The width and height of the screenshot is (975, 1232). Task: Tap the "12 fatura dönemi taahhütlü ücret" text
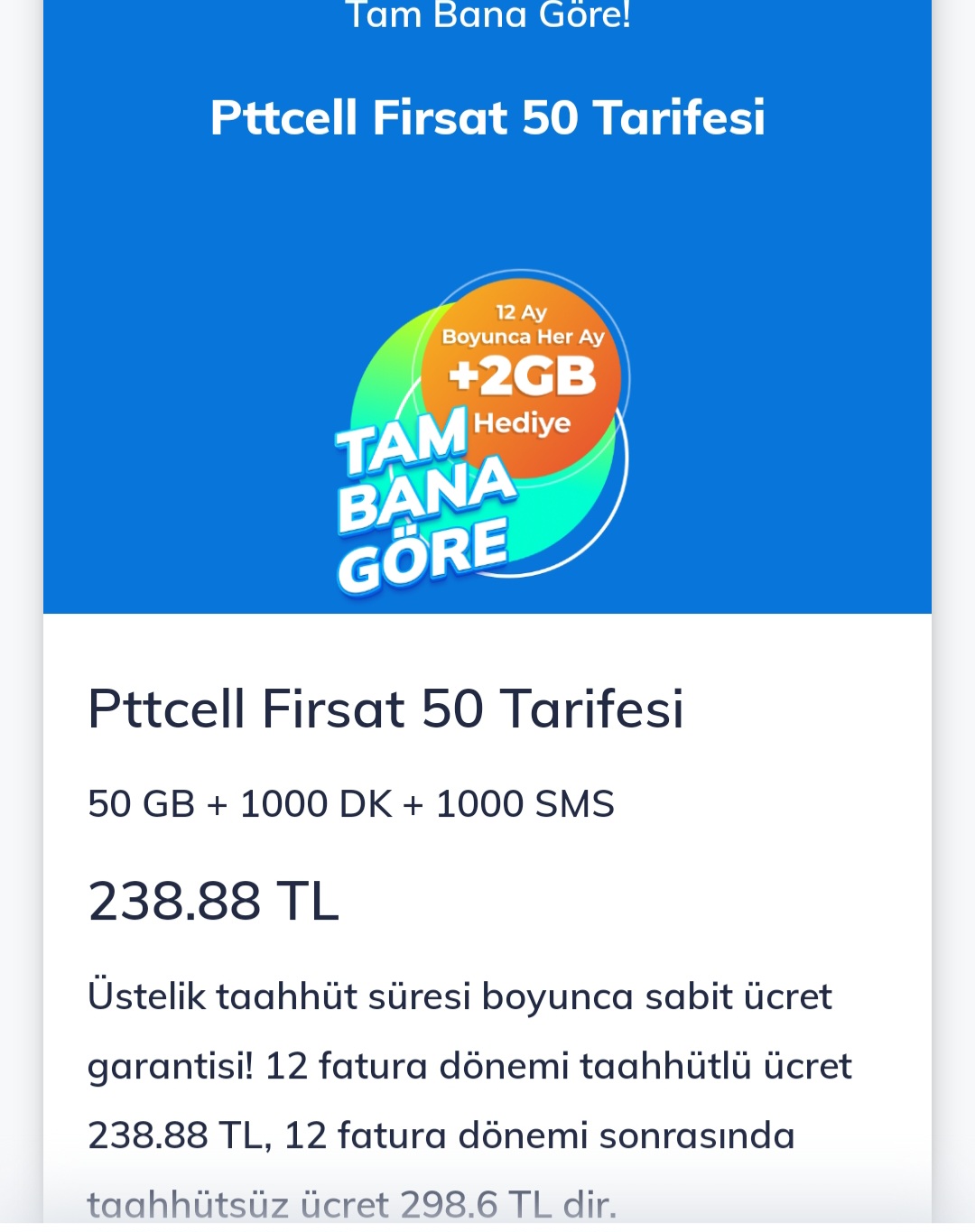click(558, 1066)
